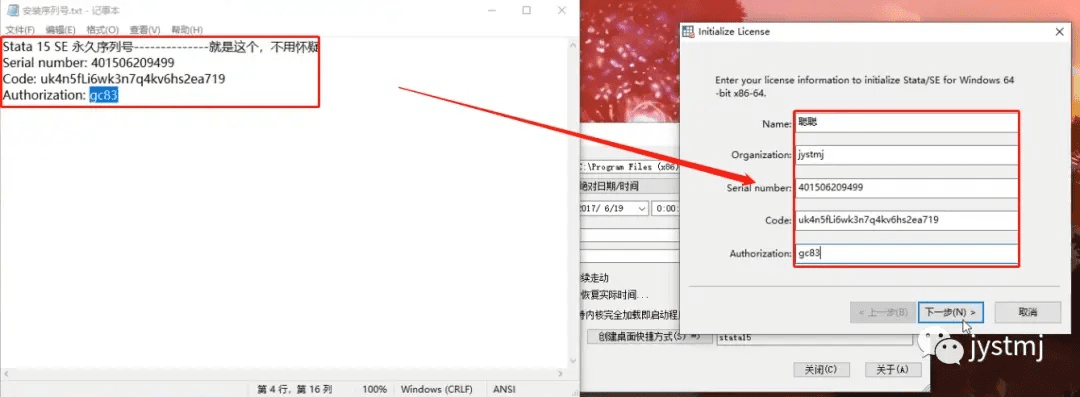The width and height of the screenshot is (1080, 397).
Task: Click the ANSI encoding status bar entry
Action: coord(505,389)
